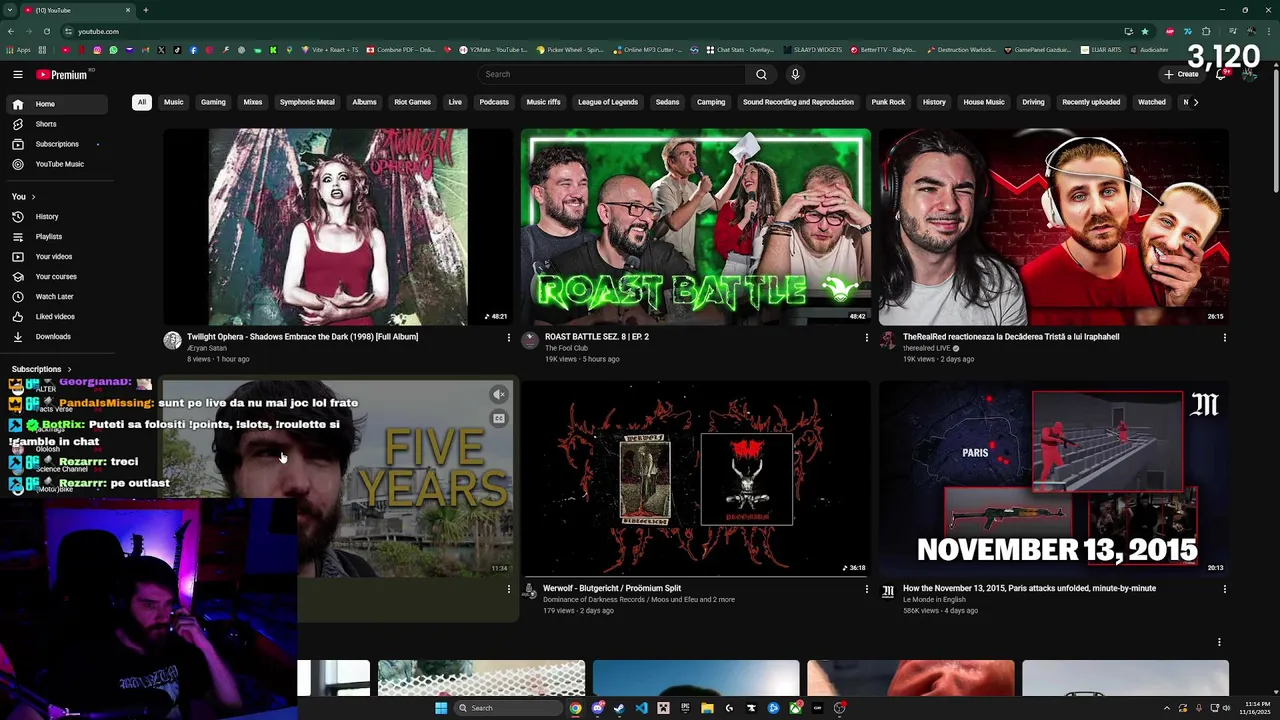This screenshot has width=1280, height=720.
Task: Open ROAST BATTLE SEZ. 8 title
Action: point(597,337)
